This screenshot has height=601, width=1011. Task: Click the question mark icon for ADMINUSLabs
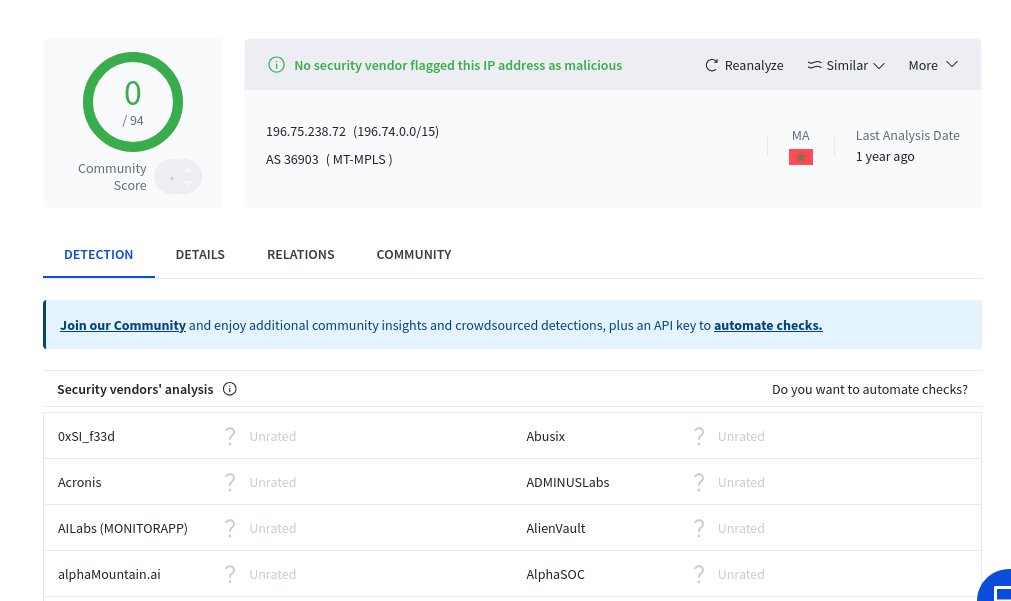(x=698, y=482)
